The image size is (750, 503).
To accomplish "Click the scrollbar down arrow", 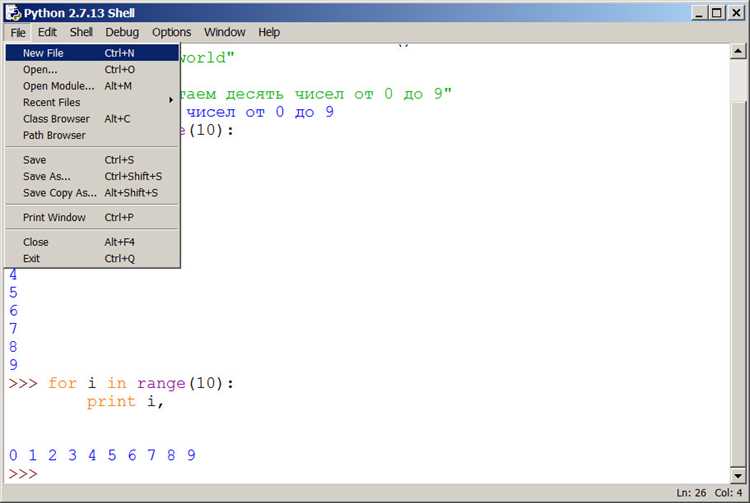I will coord(738,475).
